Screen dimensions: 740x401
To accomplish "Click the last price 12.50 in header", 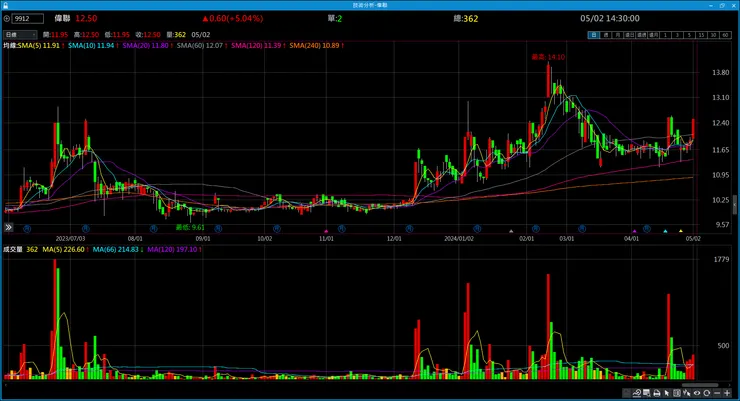I will [86, 18].
